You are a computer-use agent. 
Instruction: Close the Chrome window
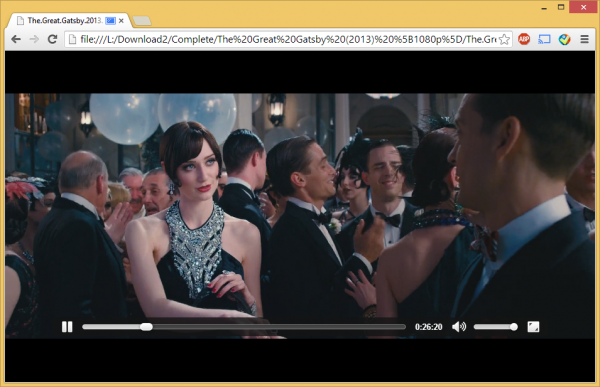(583, 7)
